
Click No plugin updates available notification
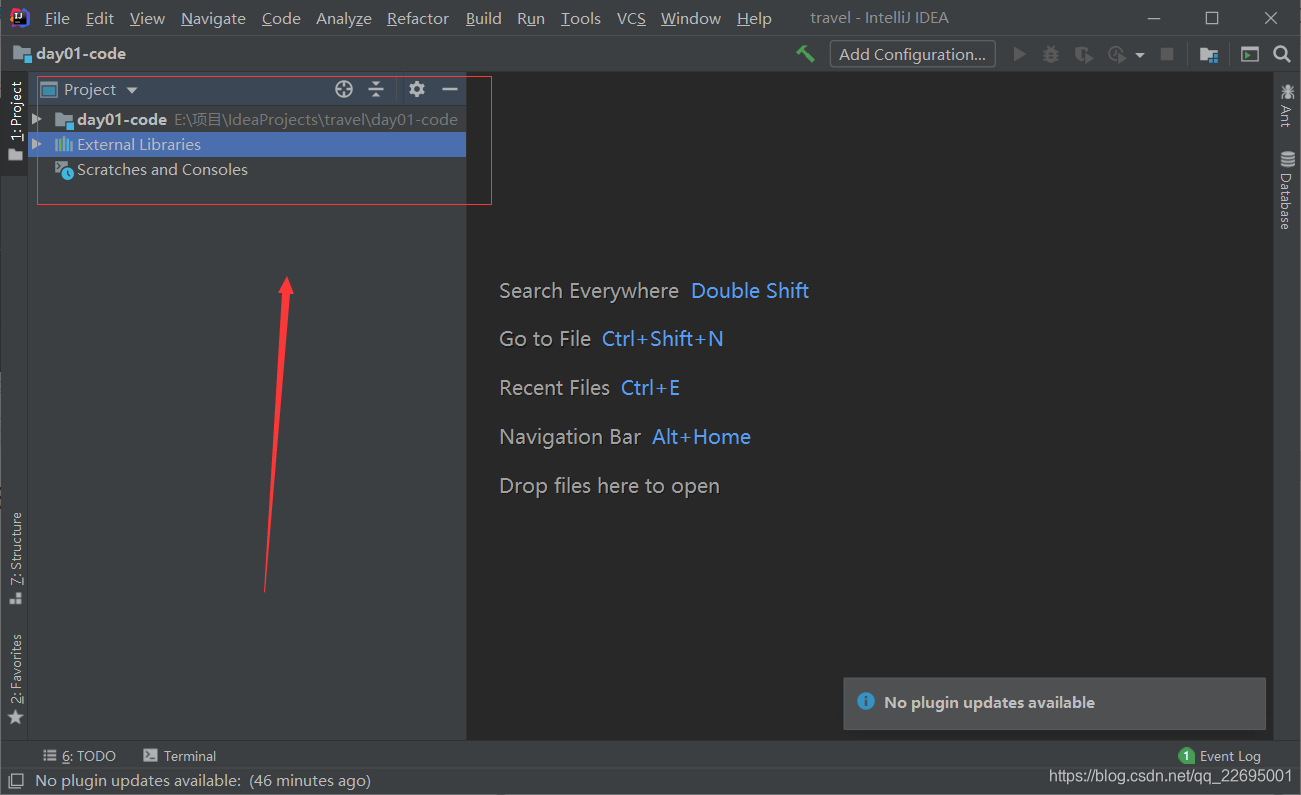[1055, 703]
